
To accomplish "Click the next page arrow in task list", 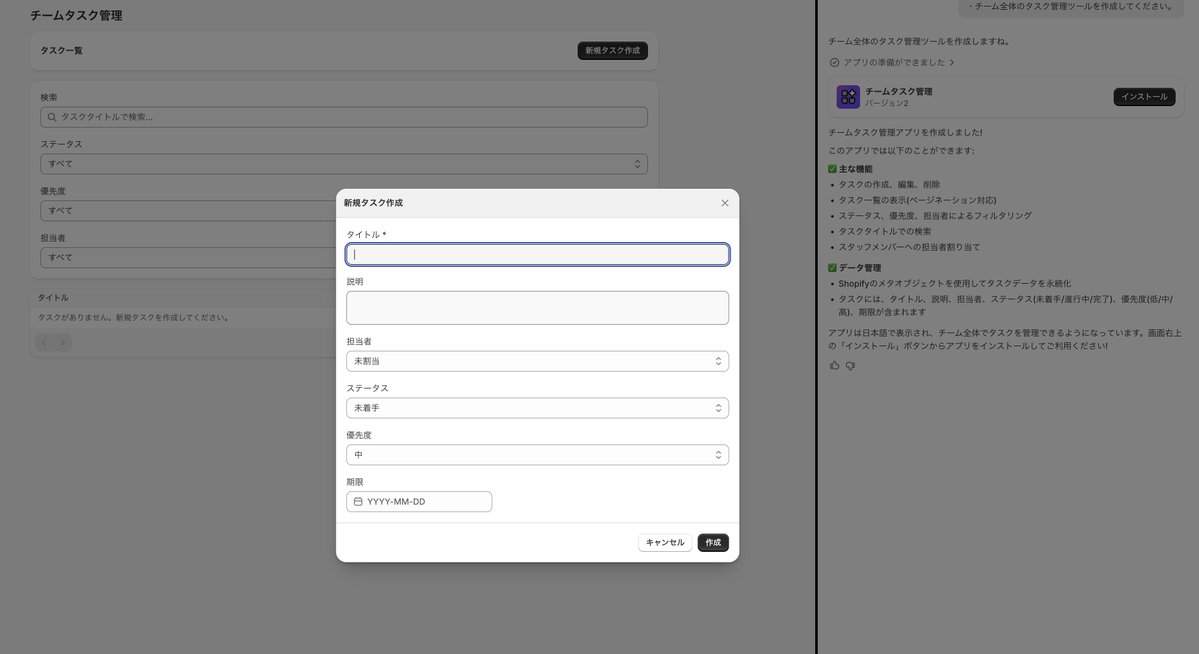I will 63,343.
